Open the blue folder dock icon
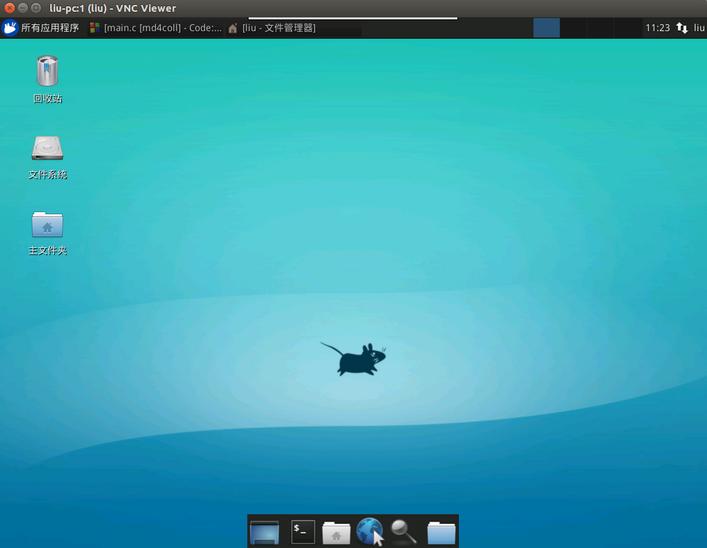The height and width of the screenshot is (548, 707). pyautogui.click(x=441, y=533)
